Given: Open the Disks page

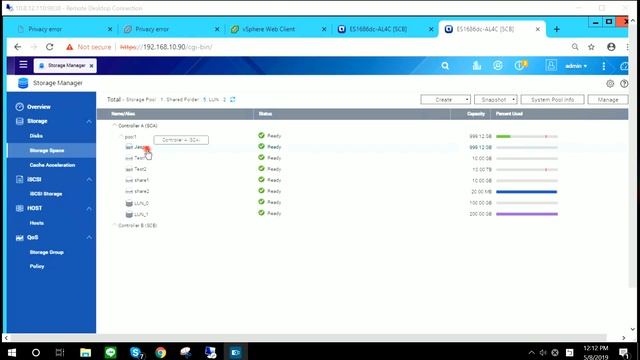Looking at the screenshot, I should [x=36, y=136].
